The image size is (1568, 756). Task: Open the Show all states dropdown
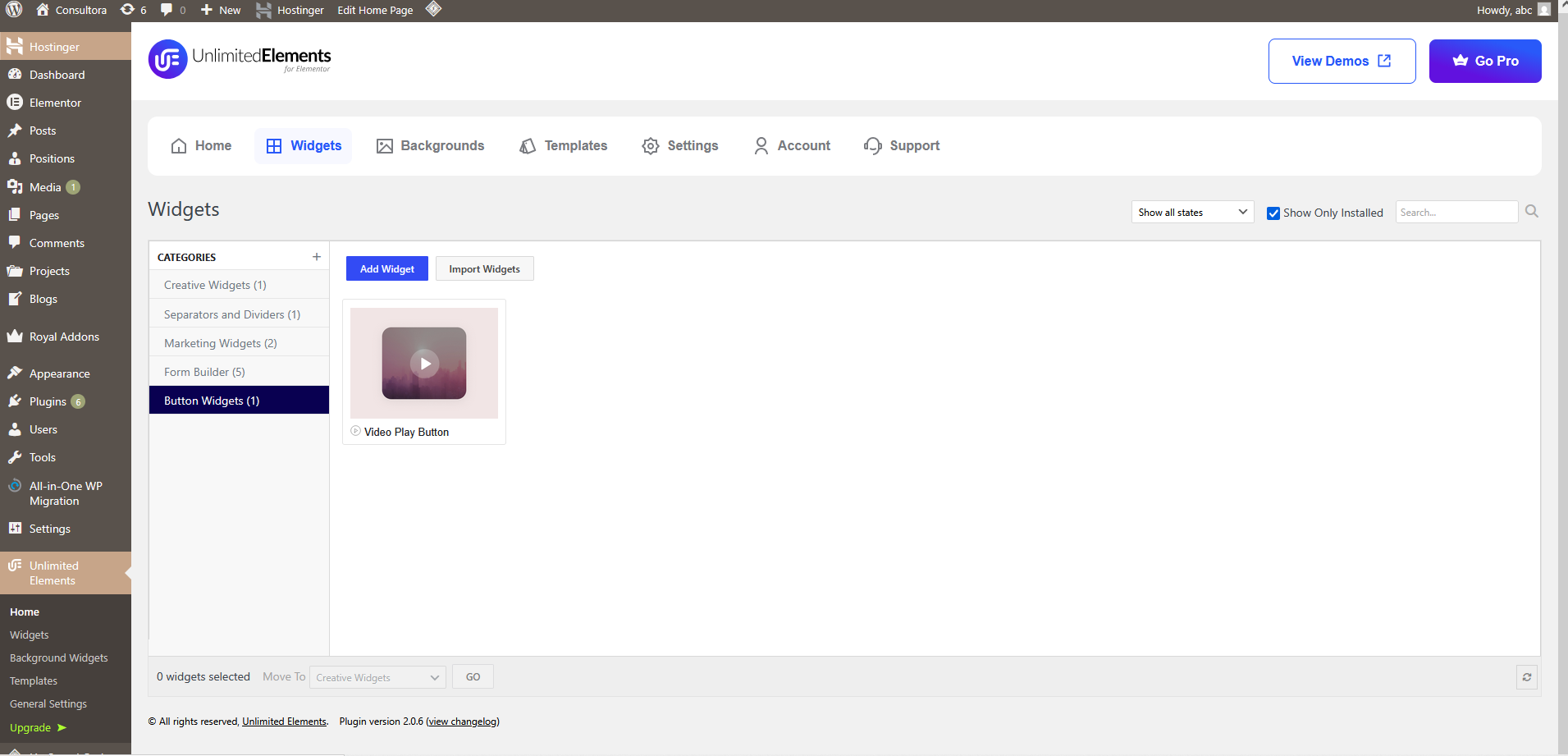pos(1191,212)
